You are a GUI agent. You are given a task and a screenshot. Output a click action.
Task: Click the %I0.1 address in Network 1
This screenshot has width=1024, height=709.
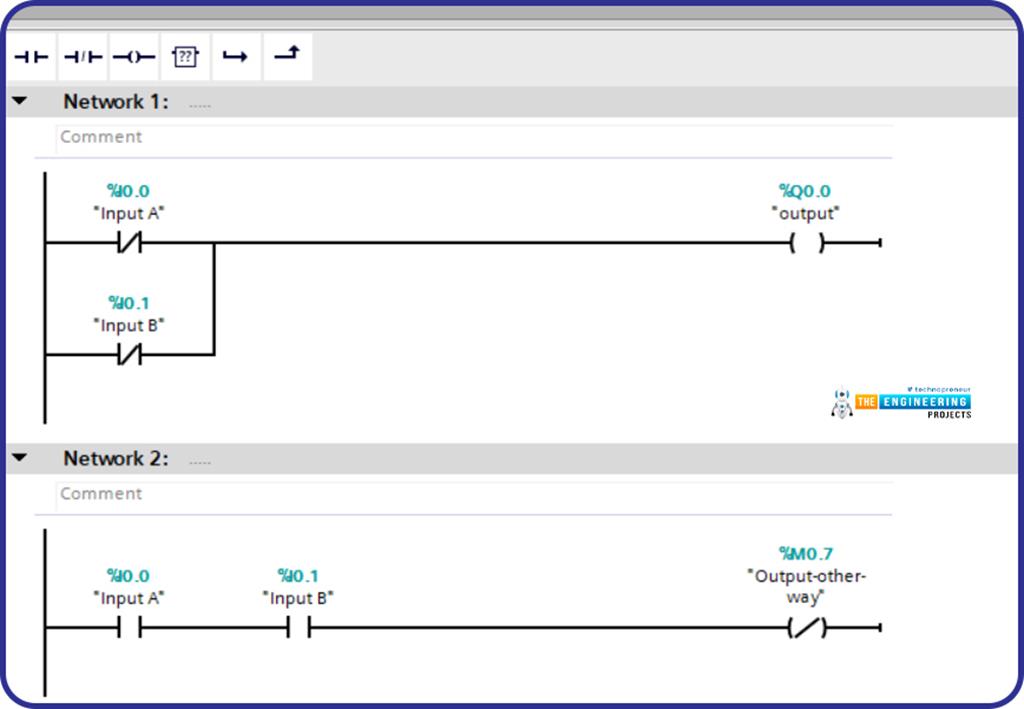click(129, 303)
